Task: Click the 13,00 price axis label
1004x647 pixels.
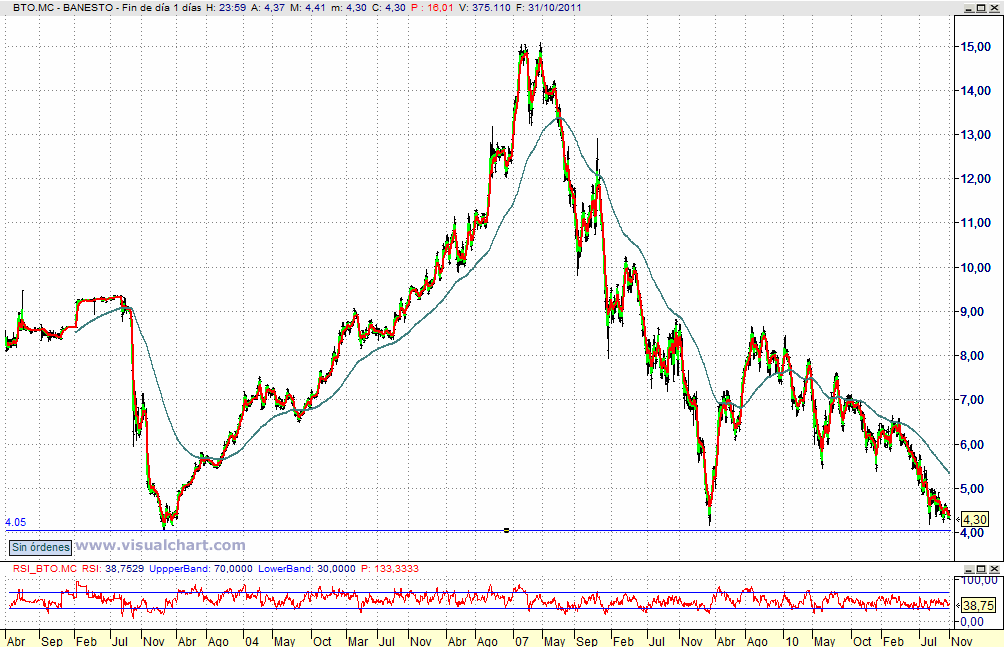Action: pos(976,135)
